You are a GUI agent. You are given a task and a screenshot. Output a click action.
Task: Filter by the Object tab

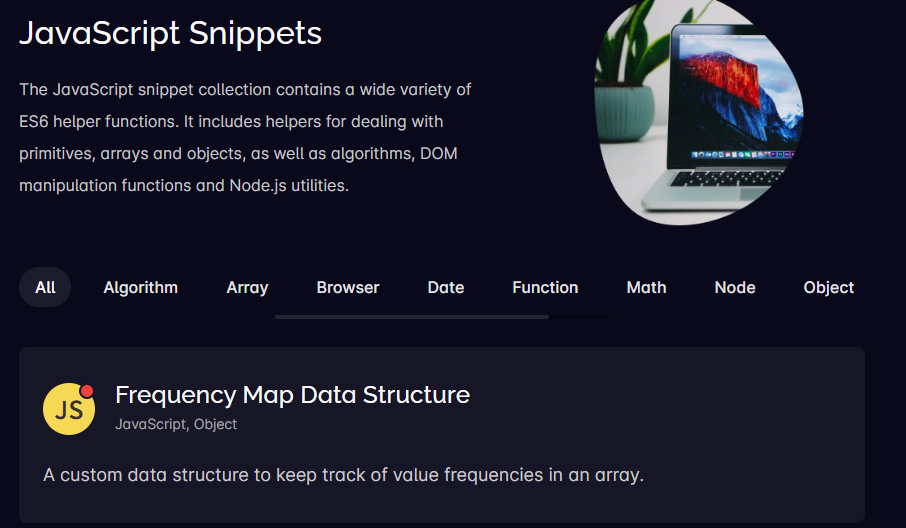click(x=829, y=287)
